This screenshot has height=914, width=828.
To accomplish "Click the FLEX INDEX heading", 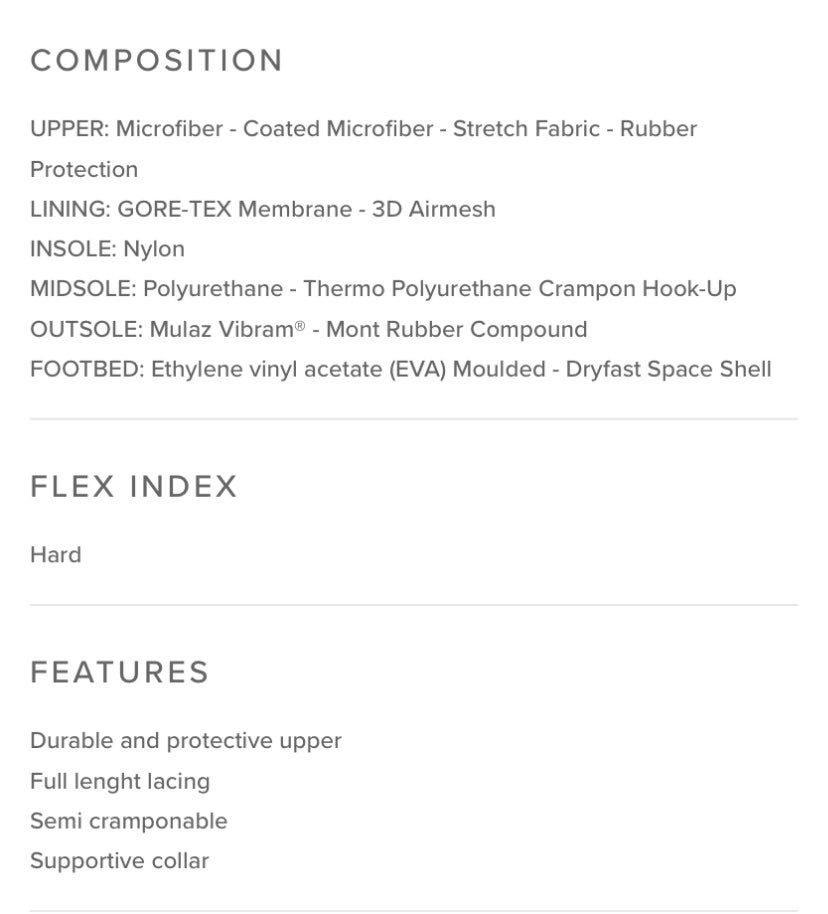I will click(134, 487).
